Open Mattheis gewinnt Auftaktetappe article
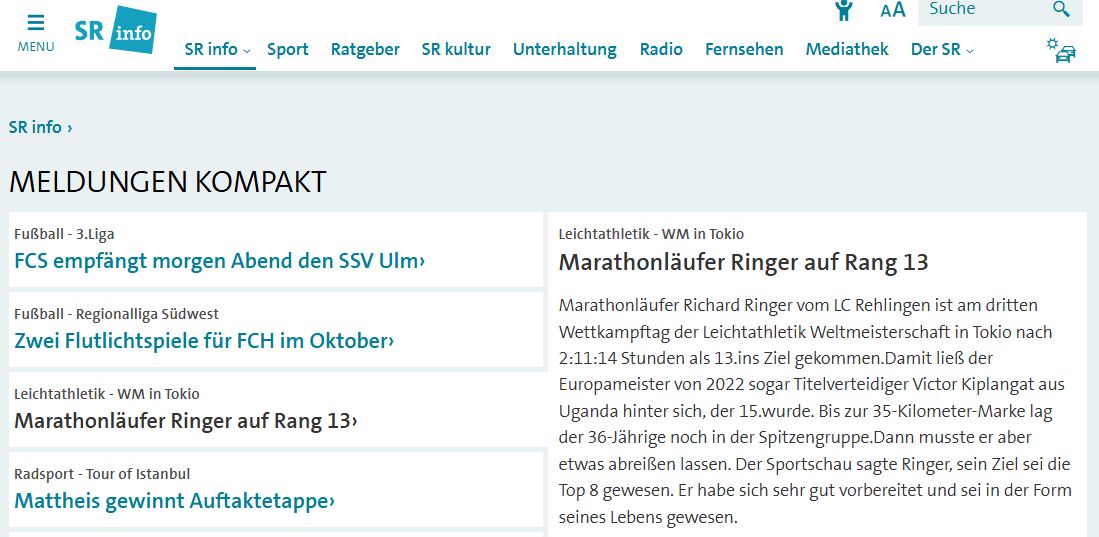 pyautogui.click(x=175, y=501)
